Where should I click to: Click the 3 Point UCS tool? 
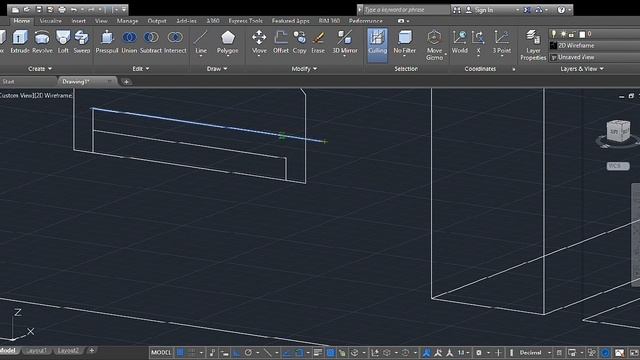pos(502,42)
